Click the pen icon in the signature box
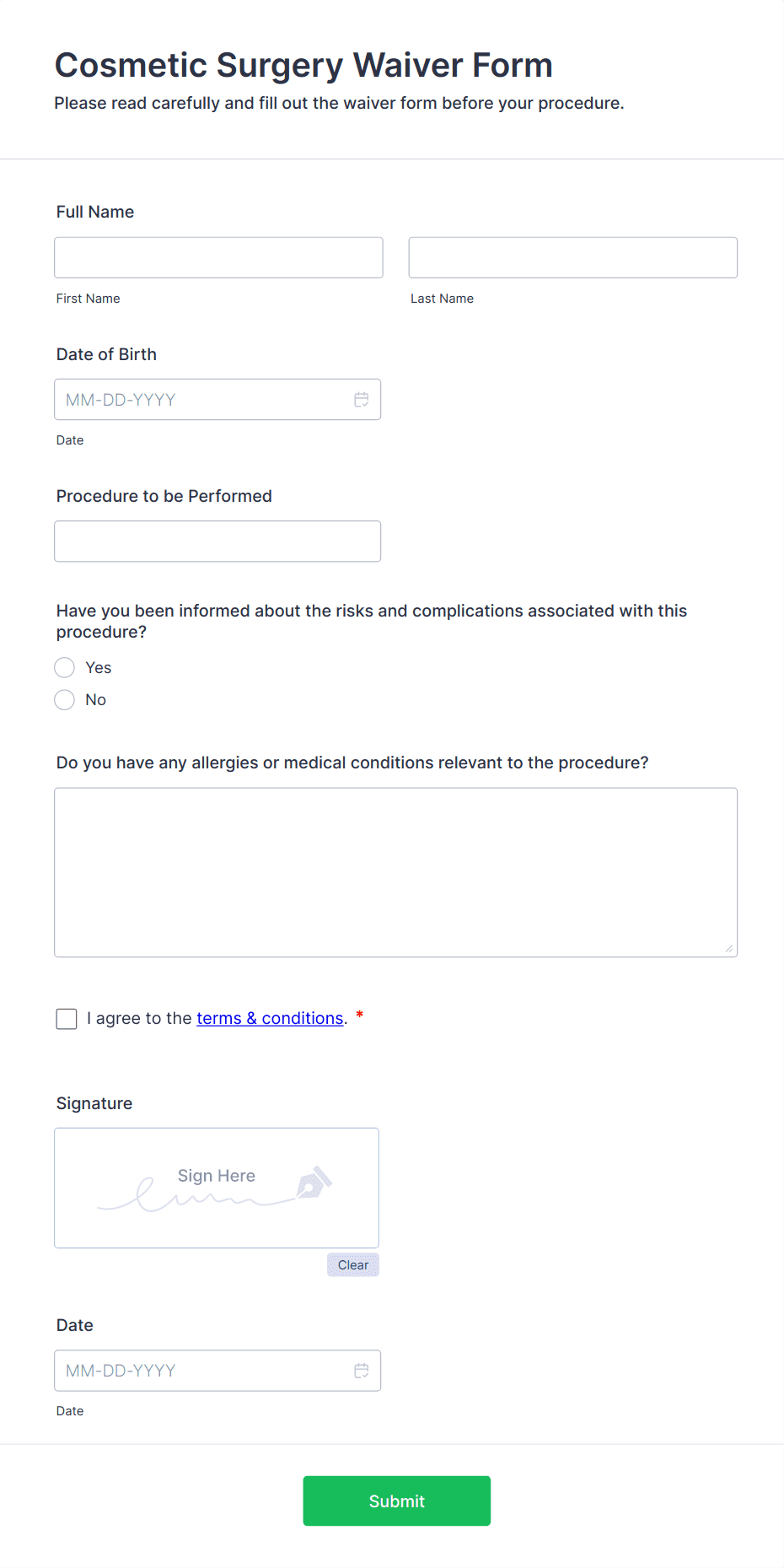 [314, 1183]
